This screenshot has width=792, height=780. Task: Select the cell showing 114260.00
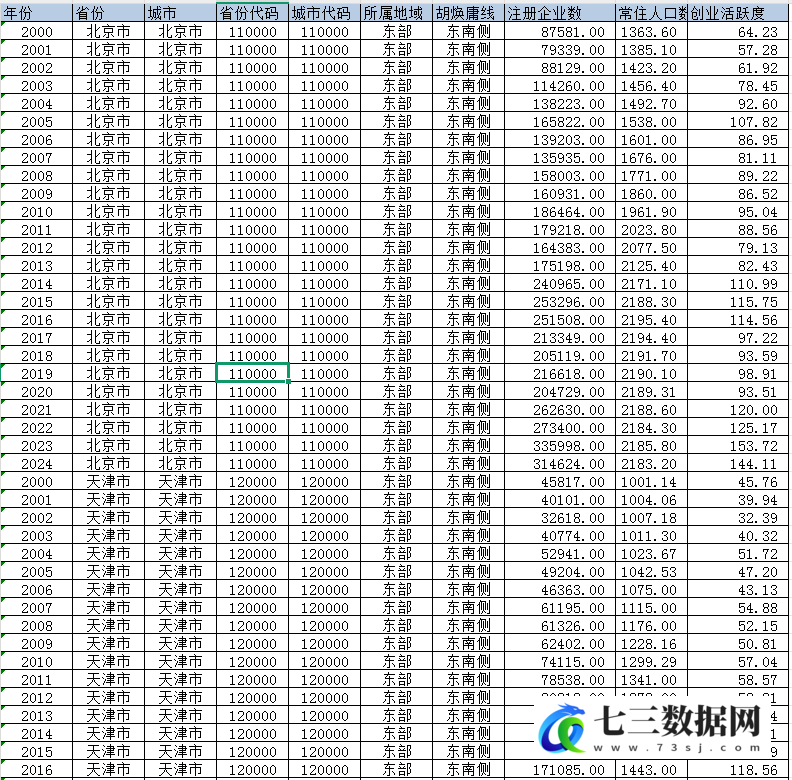[x=560, y=86]
